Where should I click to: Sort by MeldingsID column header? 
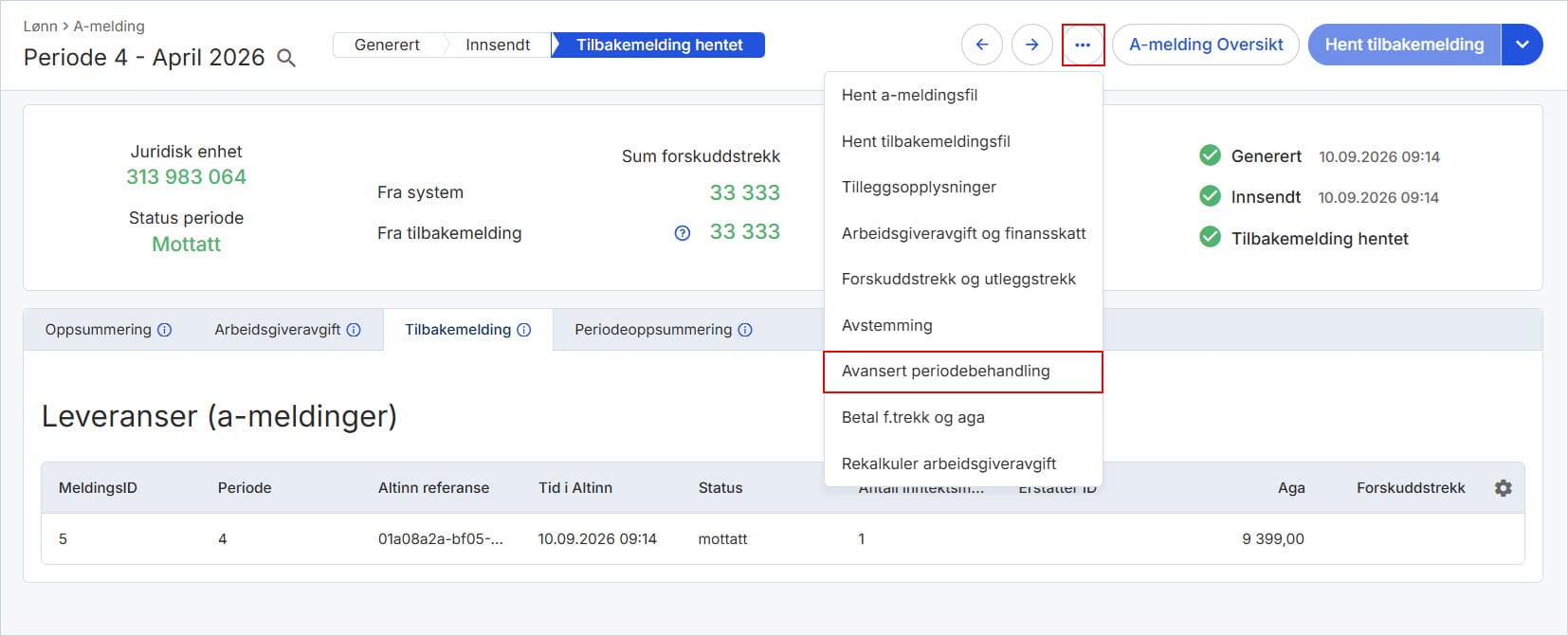(98, 488)
